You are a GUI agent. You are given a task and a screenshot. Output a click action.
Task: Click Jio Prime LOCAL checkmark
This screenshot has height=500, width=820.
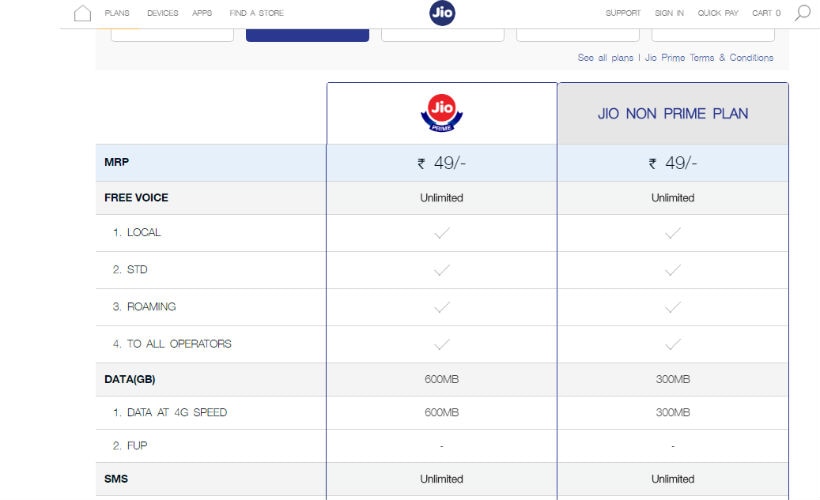pyautogui.click(x=442, y=233)
